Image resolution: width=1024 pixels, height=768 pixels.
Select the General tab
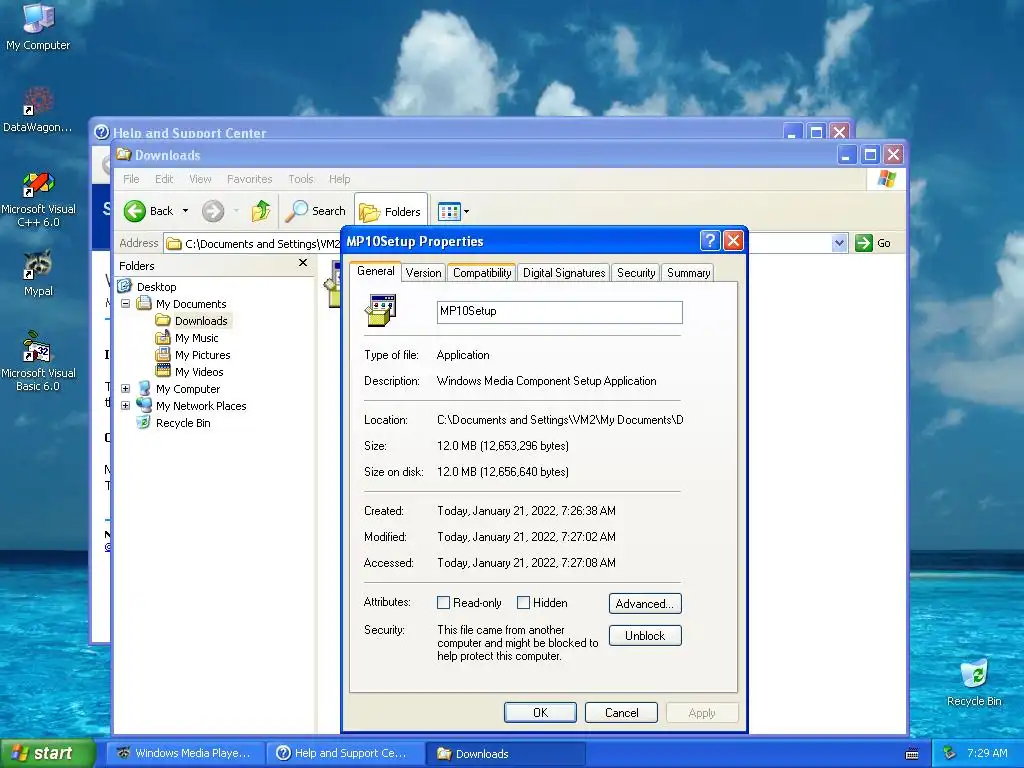click(x=376, y=271)
